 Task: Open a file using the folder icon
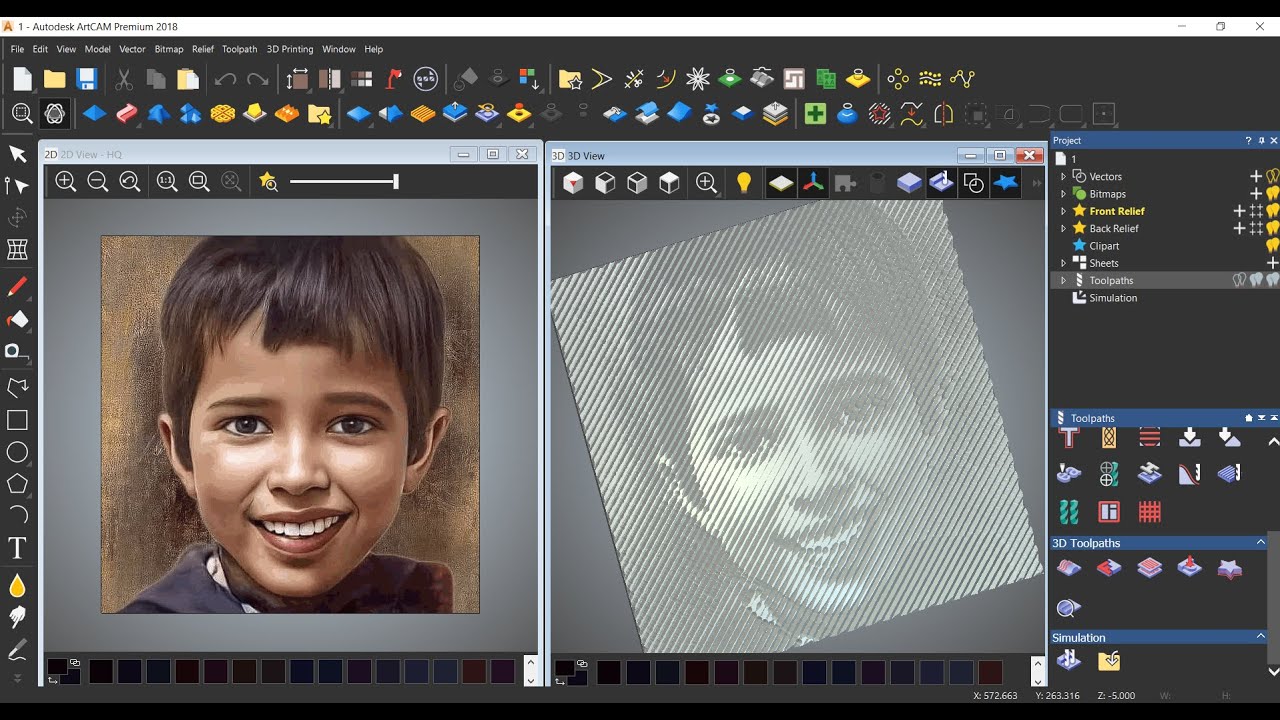pyautogui.click(x=54, y=79)
